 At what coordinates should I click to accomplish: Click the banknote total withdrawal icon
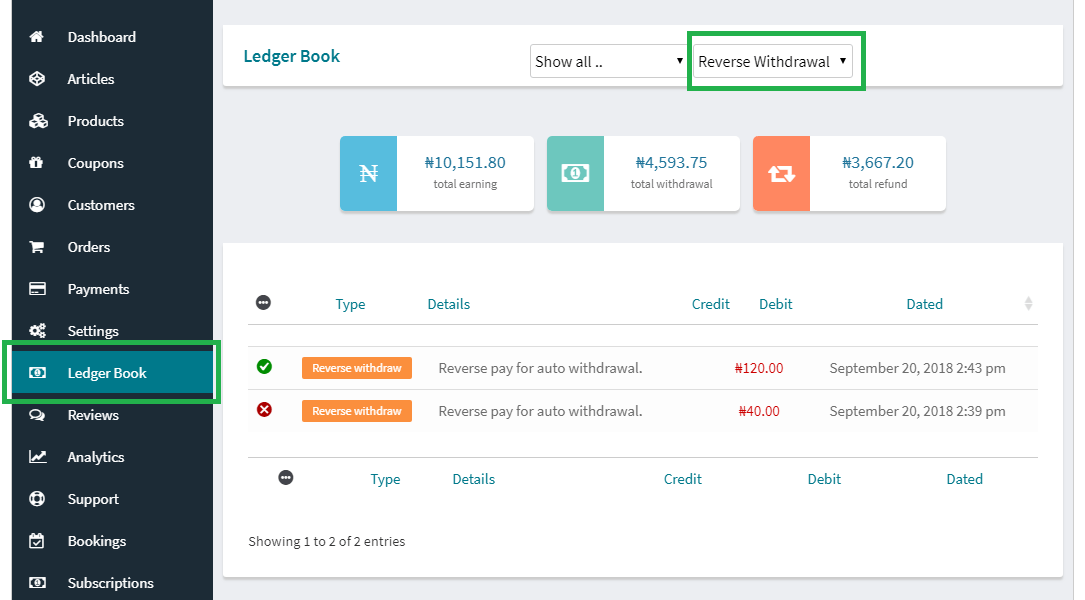(574, 173)
